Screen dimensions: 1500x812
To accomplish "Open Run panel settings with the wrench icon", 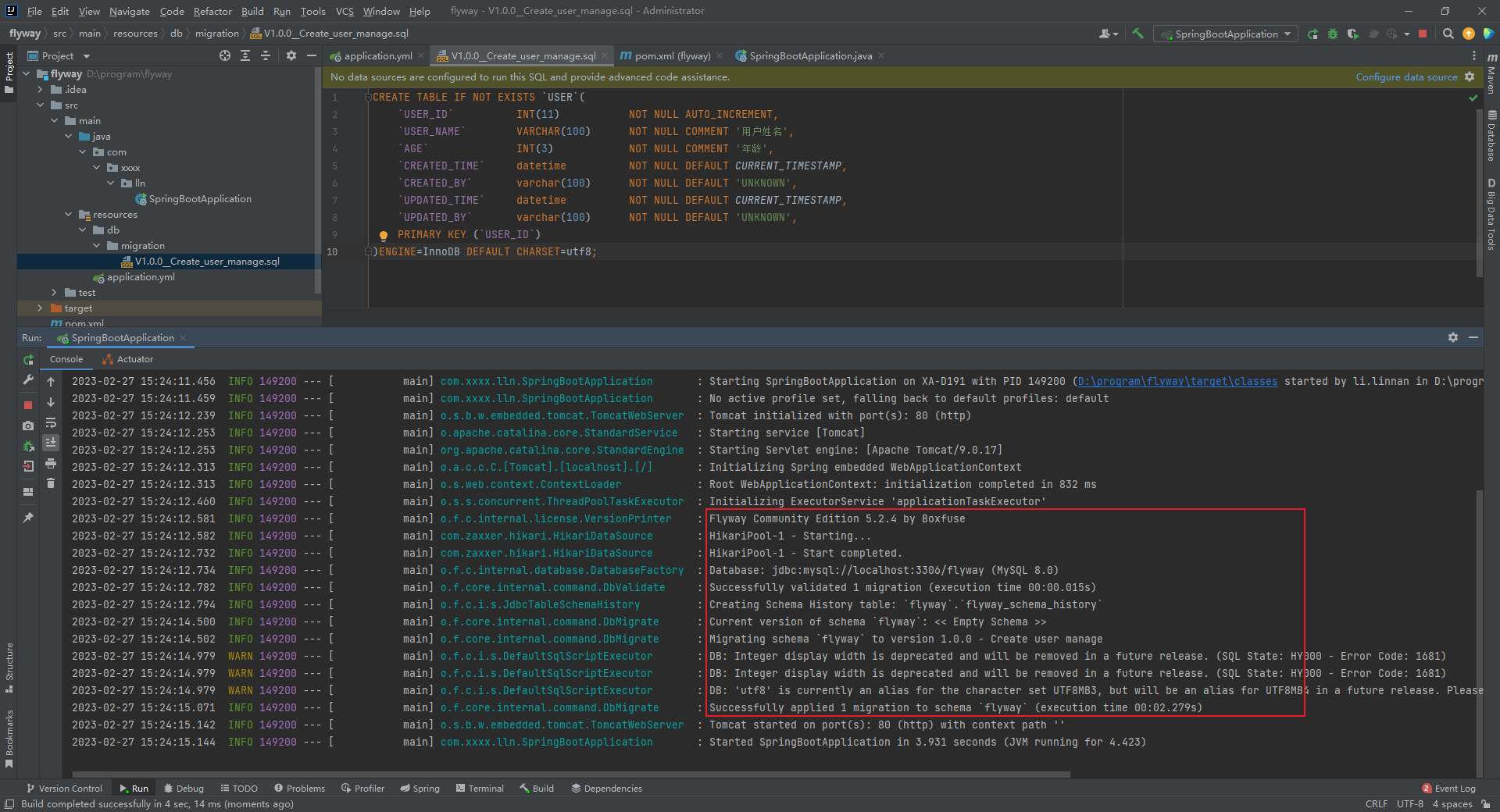I will pyautogui.click(x=28, y=381).
